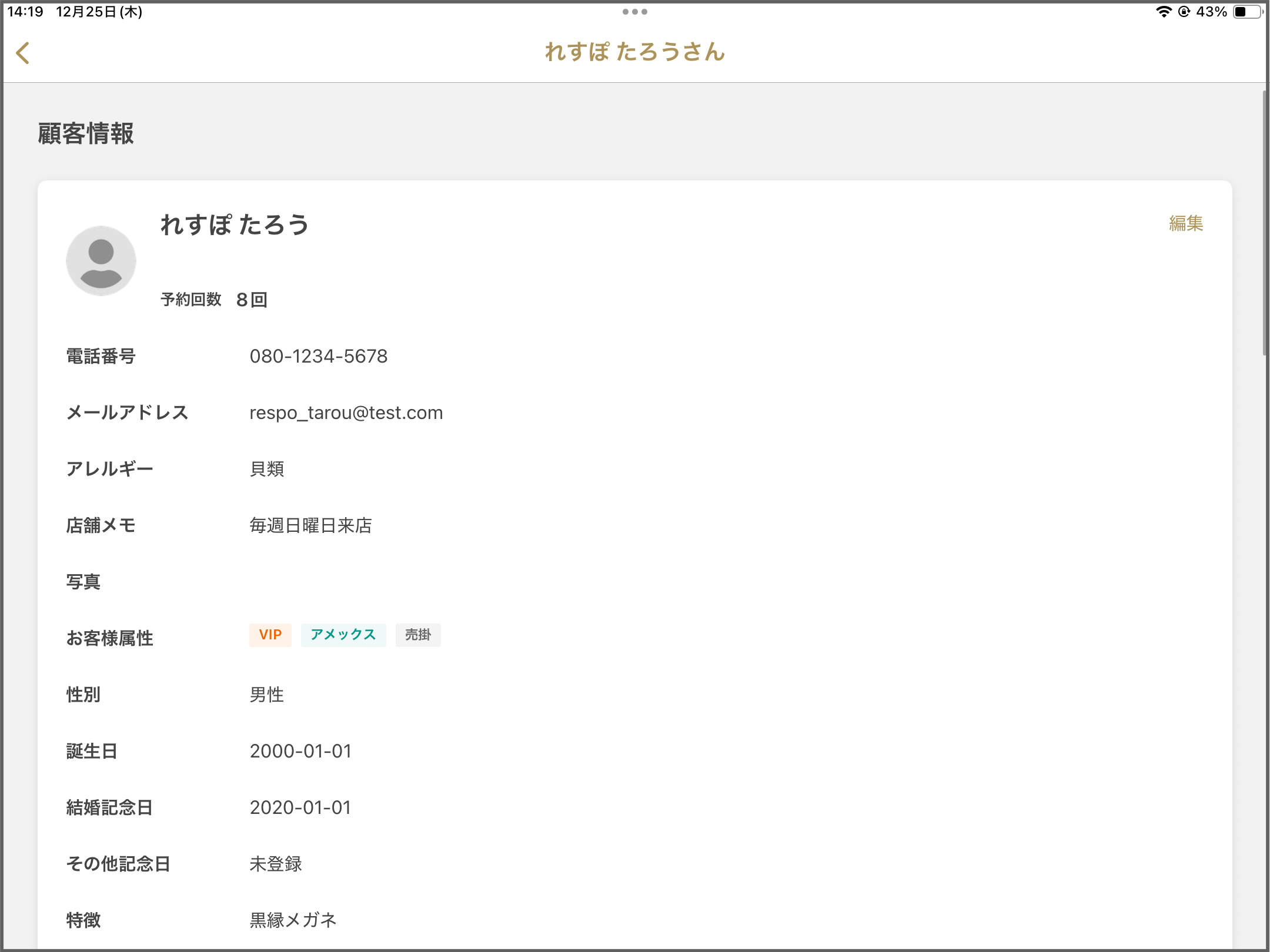
Task: Tap the phone number 080-1234-5678
Action: 318,356
